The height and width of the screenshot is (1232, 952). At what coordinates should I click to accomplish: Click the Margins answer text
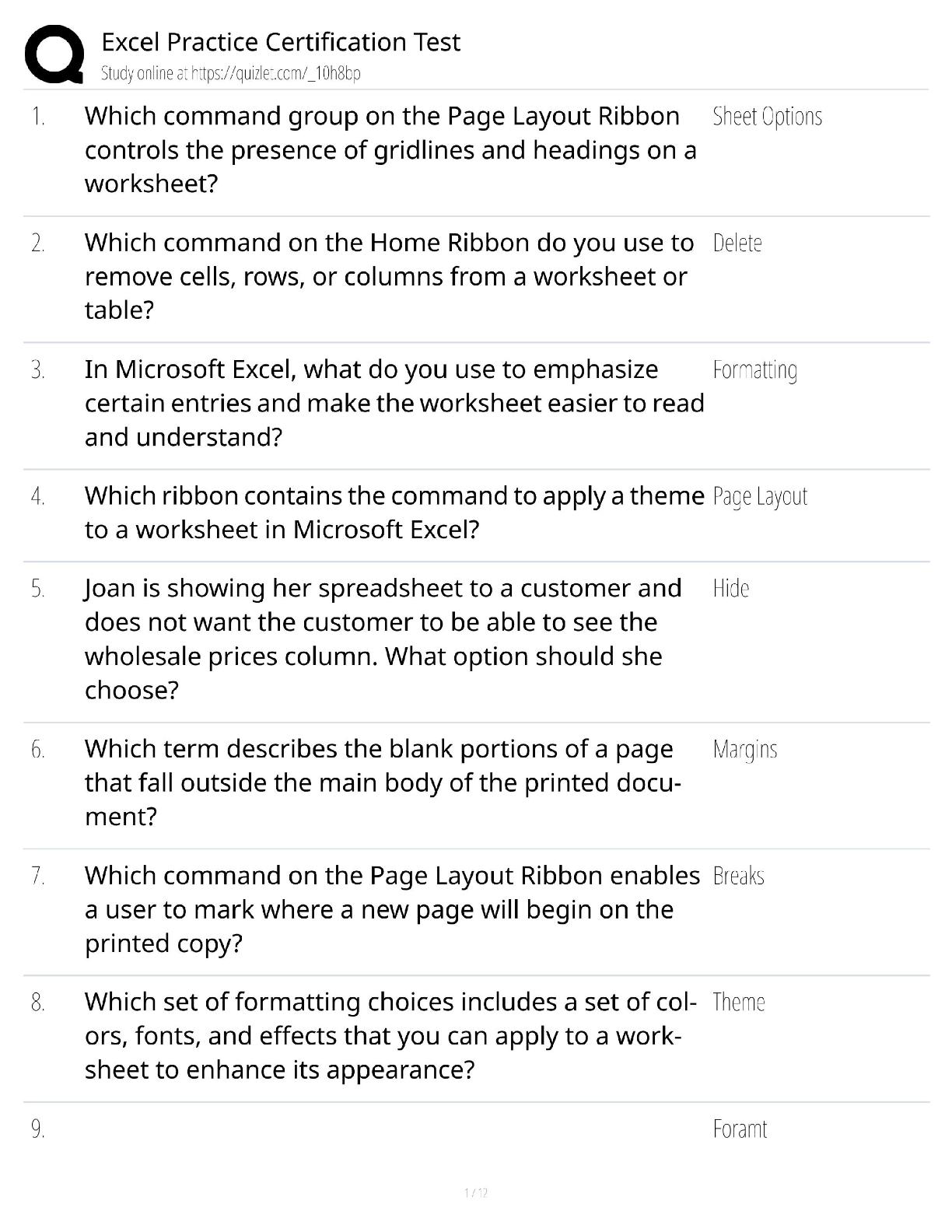744,750
